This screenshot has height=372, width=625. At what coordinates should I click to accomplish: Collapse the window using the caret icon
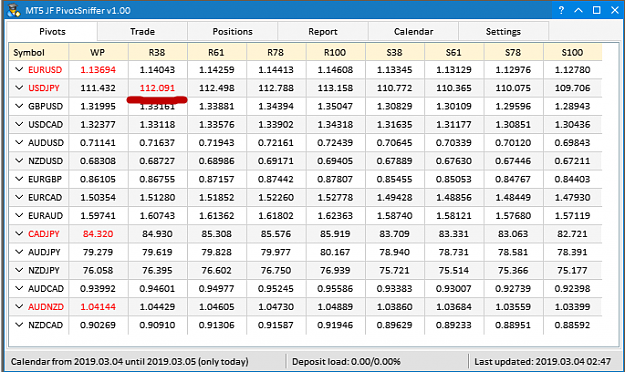578,10
